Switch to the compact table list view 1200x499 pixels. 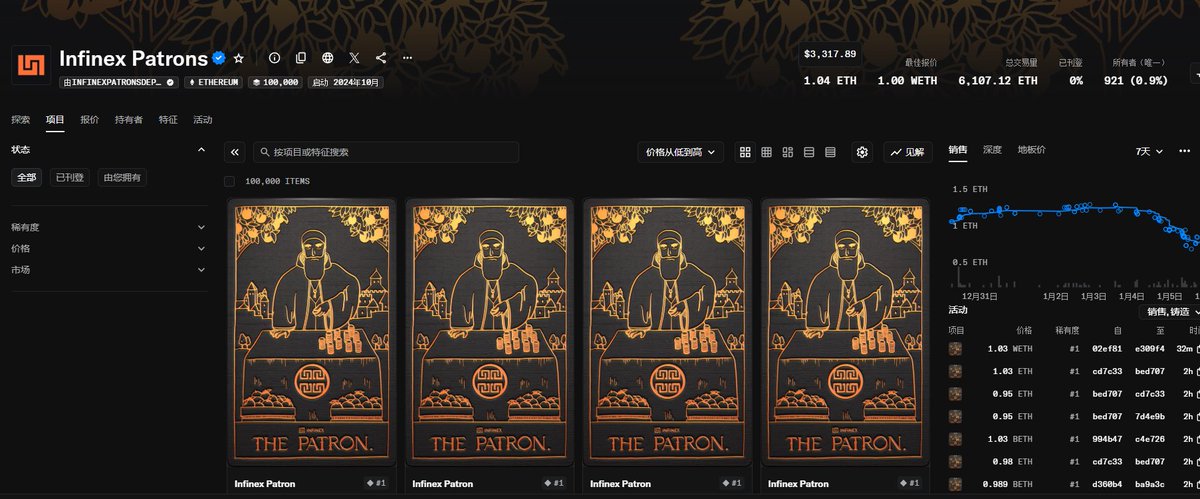pyautogui.click(x=830, y=152)
